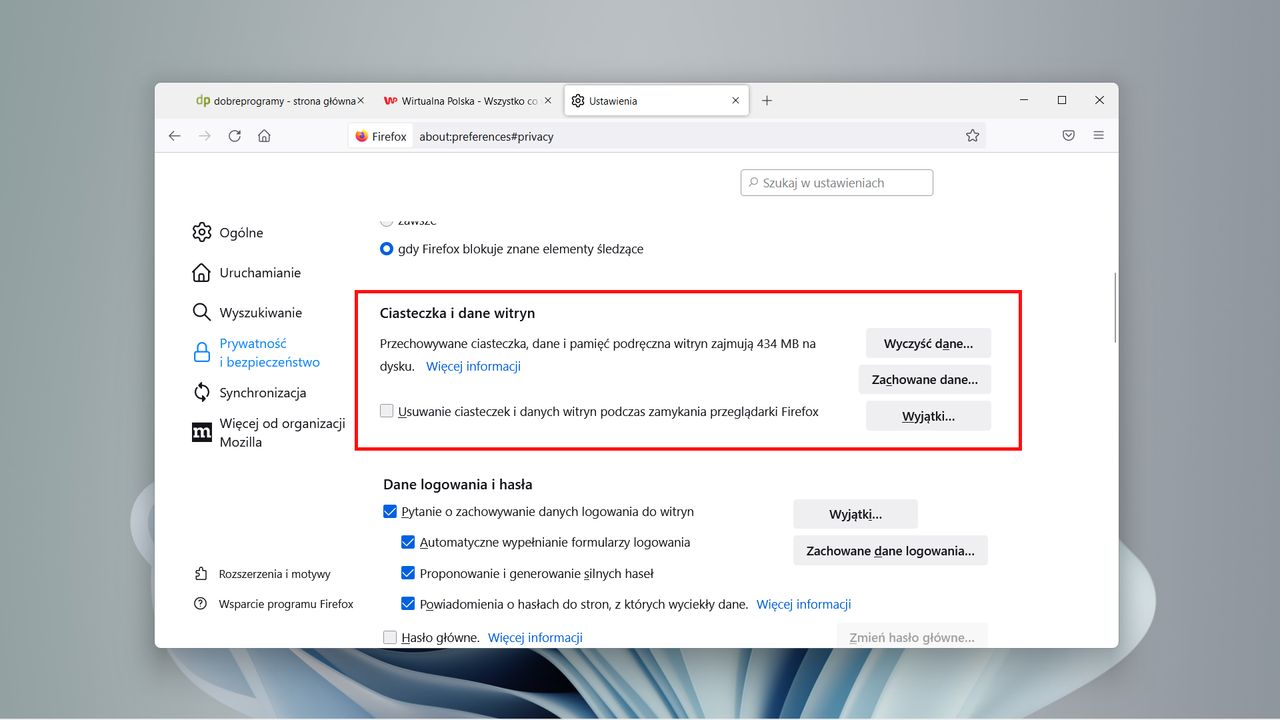1280x720 pixels.
Task: Open Więcej od organizacji Mozilla
Action: coord(268,433)
